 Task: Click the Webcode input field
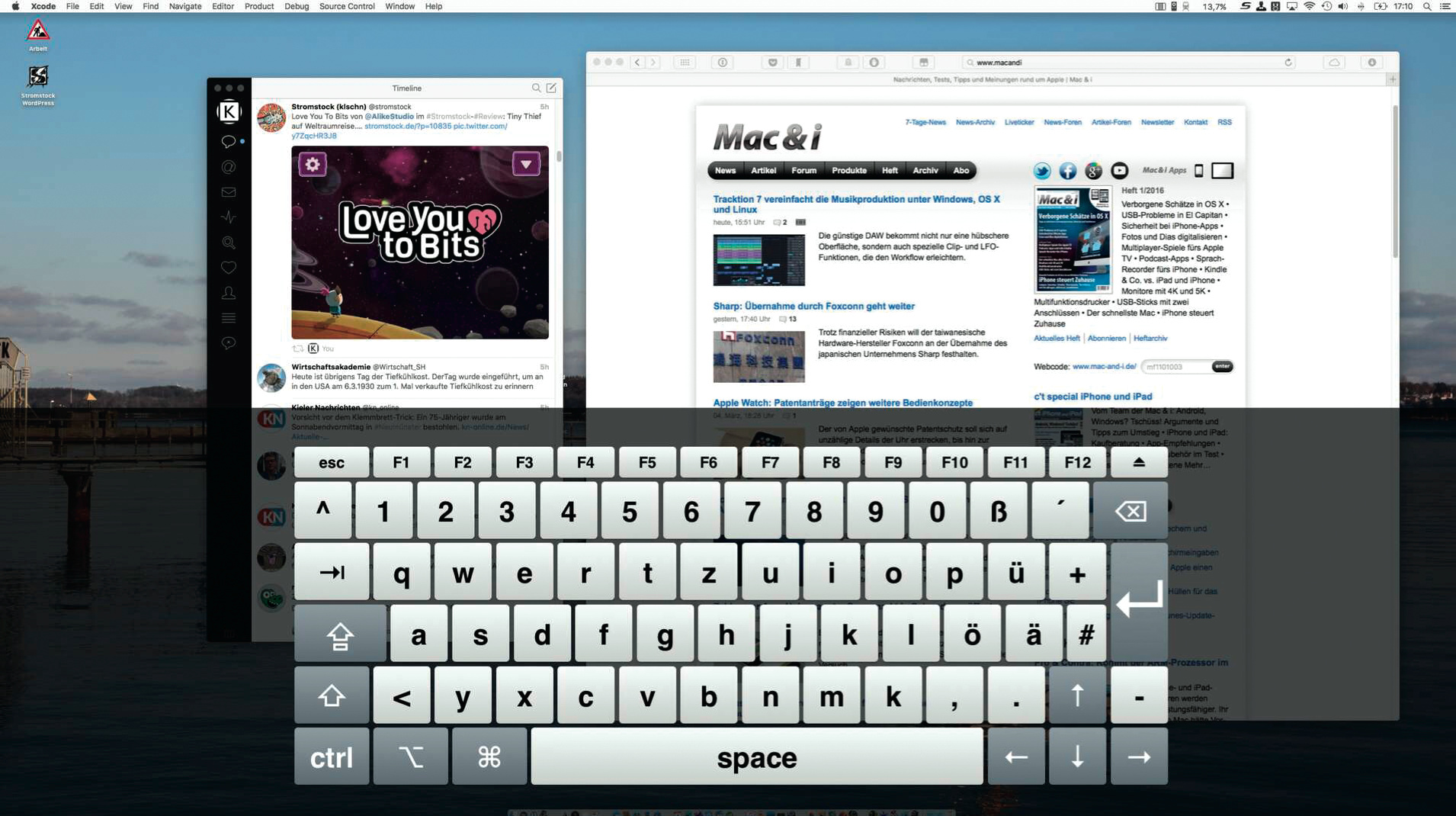coord(1176,367)
